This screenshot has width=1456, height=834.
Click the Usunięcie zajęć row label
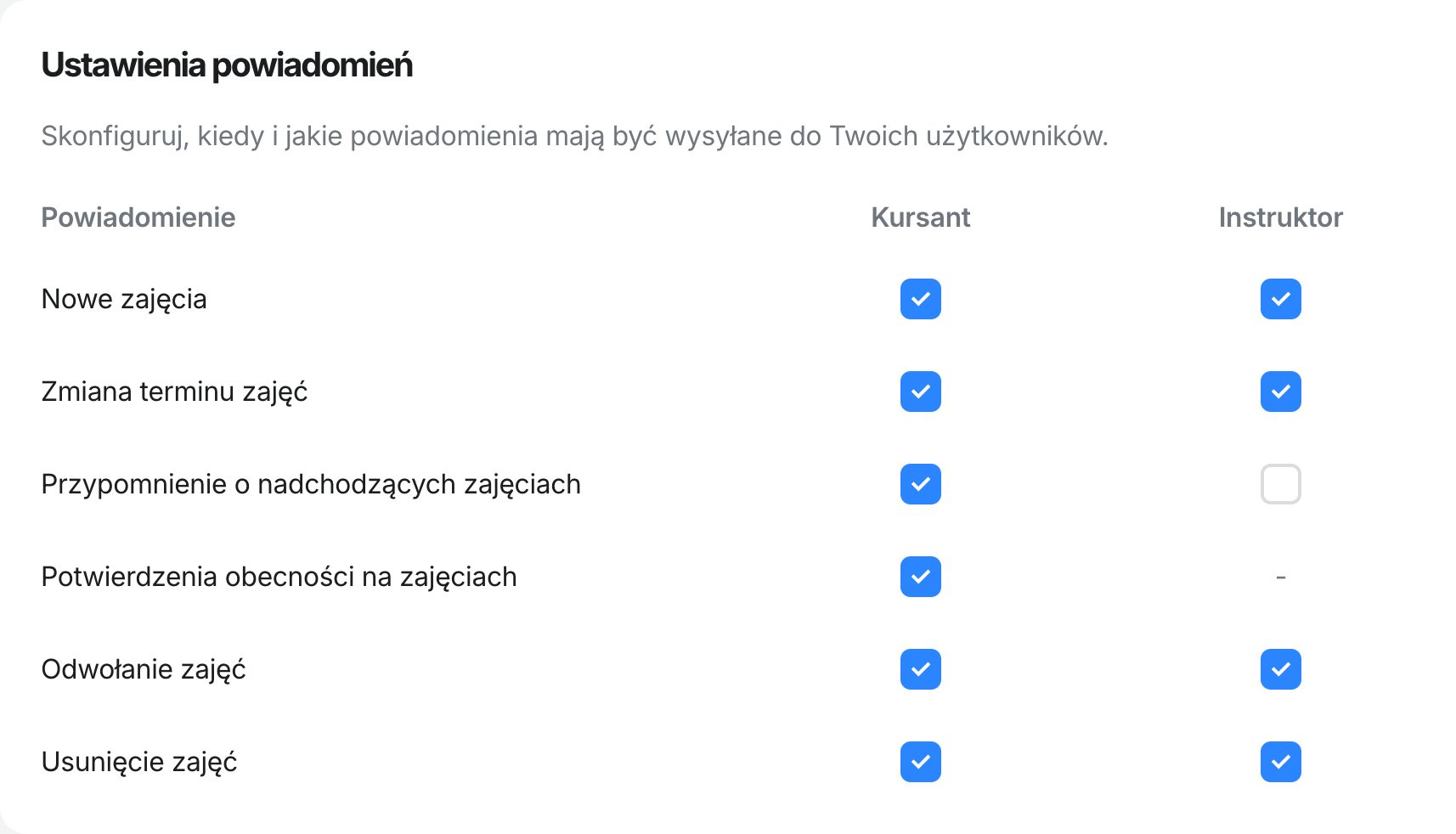(139, 762)
